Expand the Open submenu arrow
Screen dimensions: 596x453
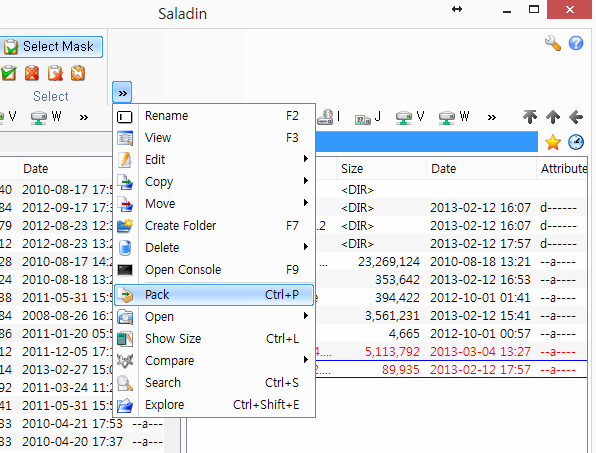click(306, 316)
